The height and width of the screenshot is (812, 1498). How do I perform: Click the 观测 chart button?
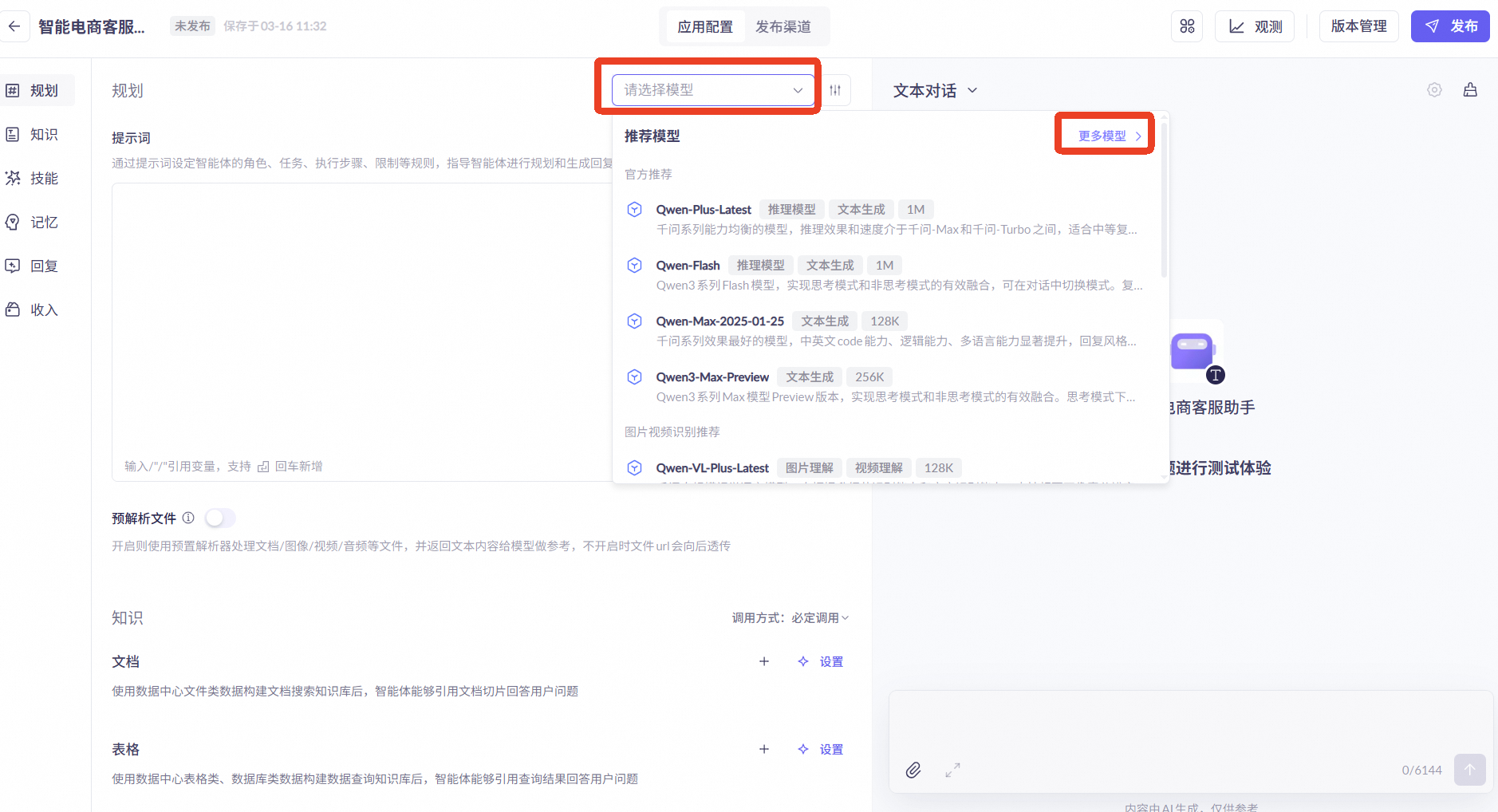click(1255, 26)
